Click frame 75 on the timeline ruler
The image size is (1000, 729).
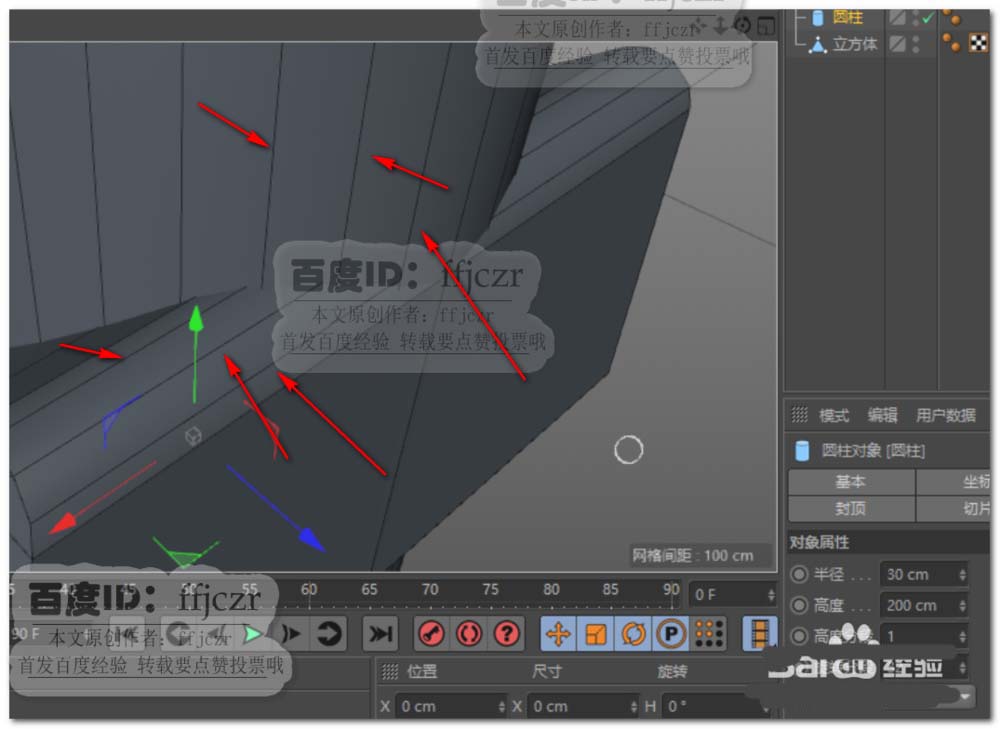(x=490, y=589)
